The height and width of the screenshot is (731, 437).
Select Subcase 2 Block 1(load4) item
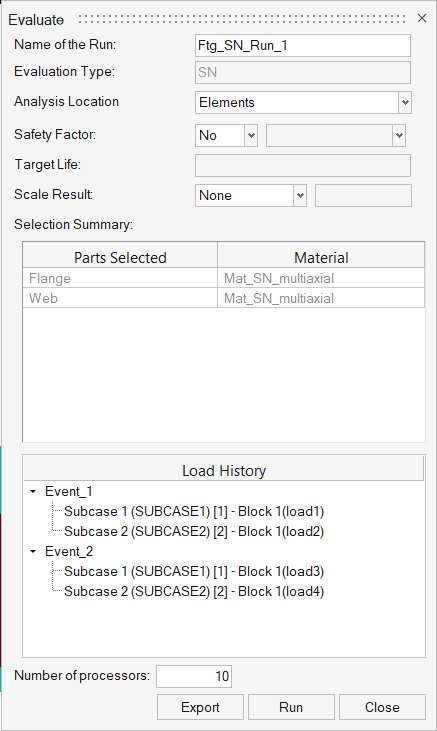tap(194, 592)
